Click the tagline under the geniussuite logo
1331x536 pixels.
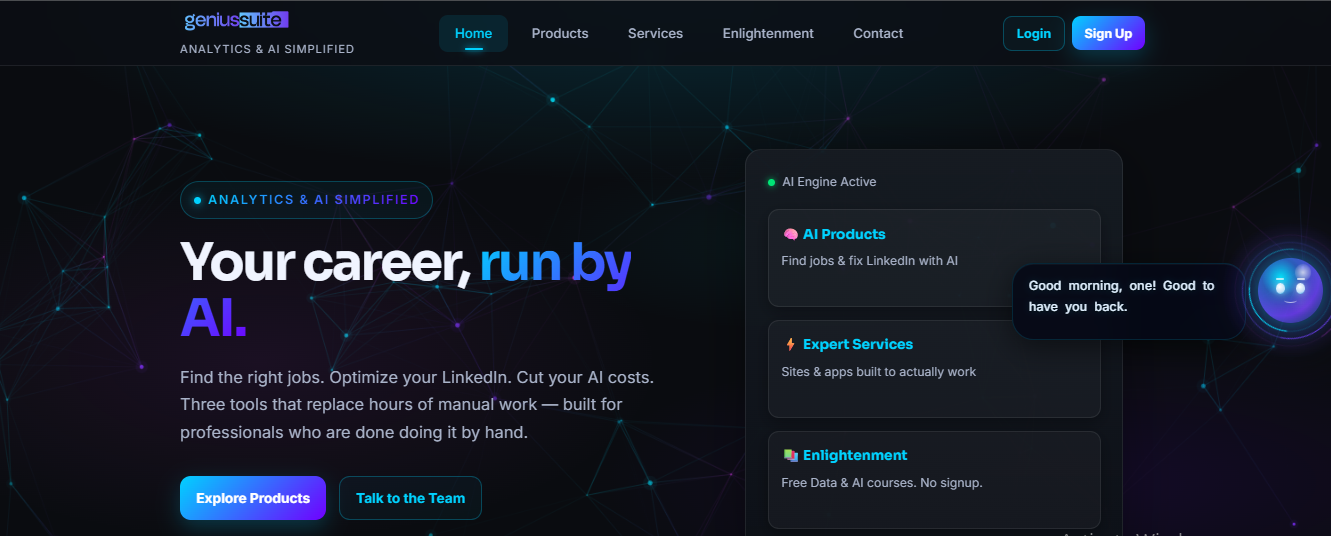click(267, 49)
